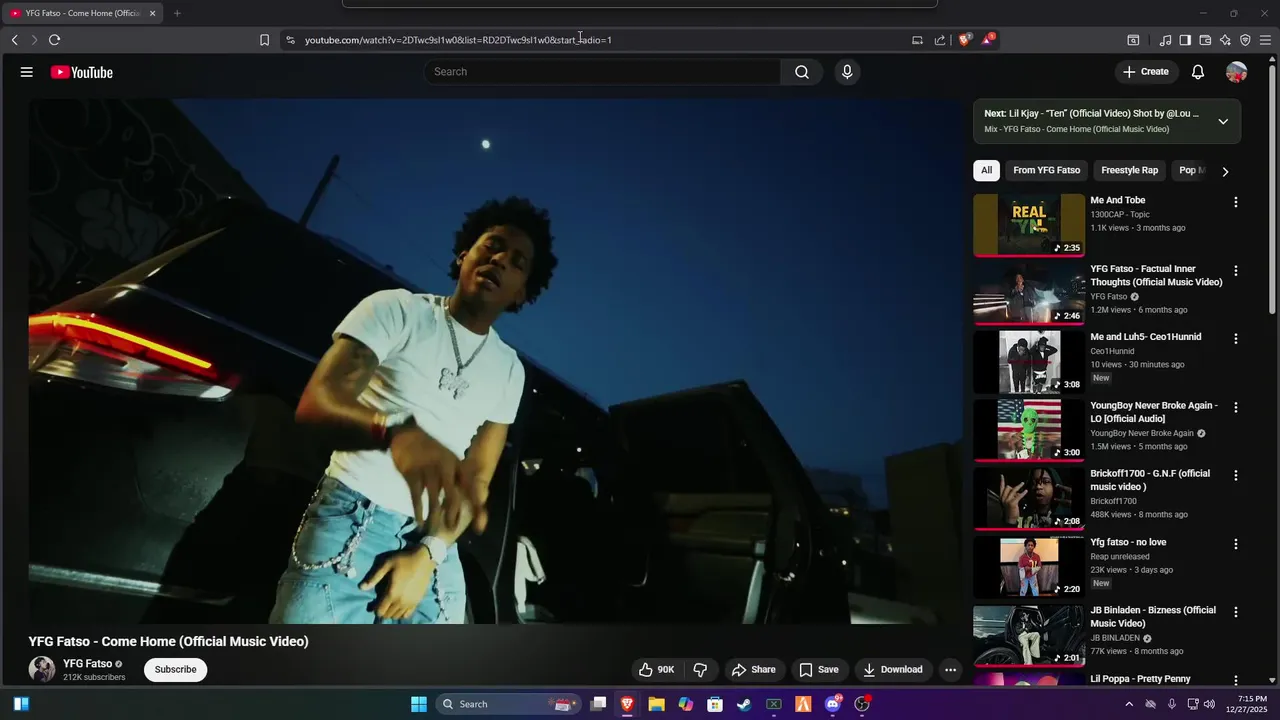This screenshot has height=720, width=1280.
Task: Click the page vertical scrollbar
Action: [1273, 190]
